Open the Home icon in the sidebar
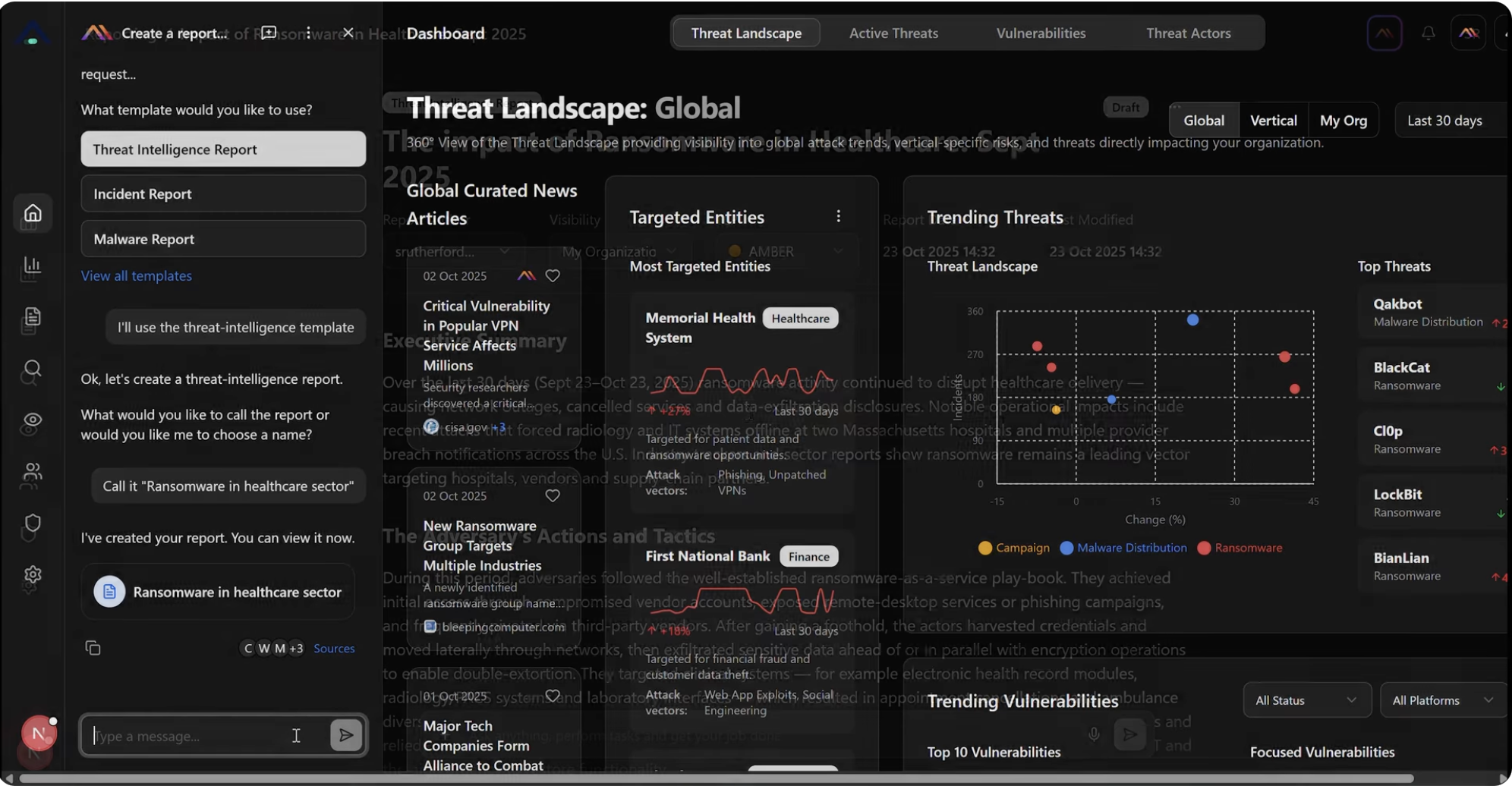The image size is (1512, 789). click(33, 213)
